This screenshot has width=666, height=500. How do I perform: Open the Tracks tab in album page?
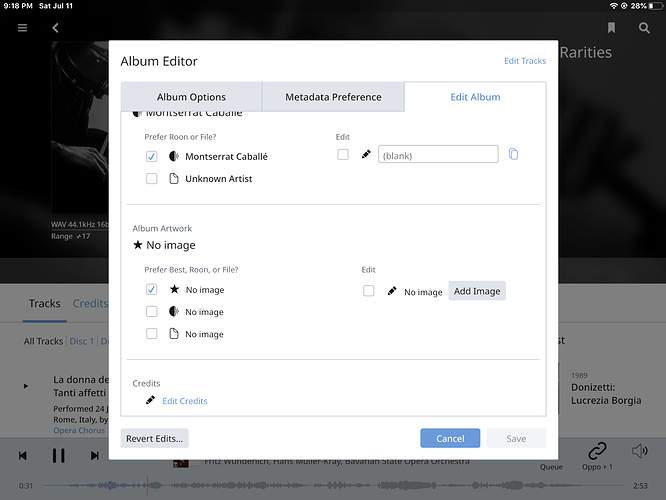coord(45,303)
